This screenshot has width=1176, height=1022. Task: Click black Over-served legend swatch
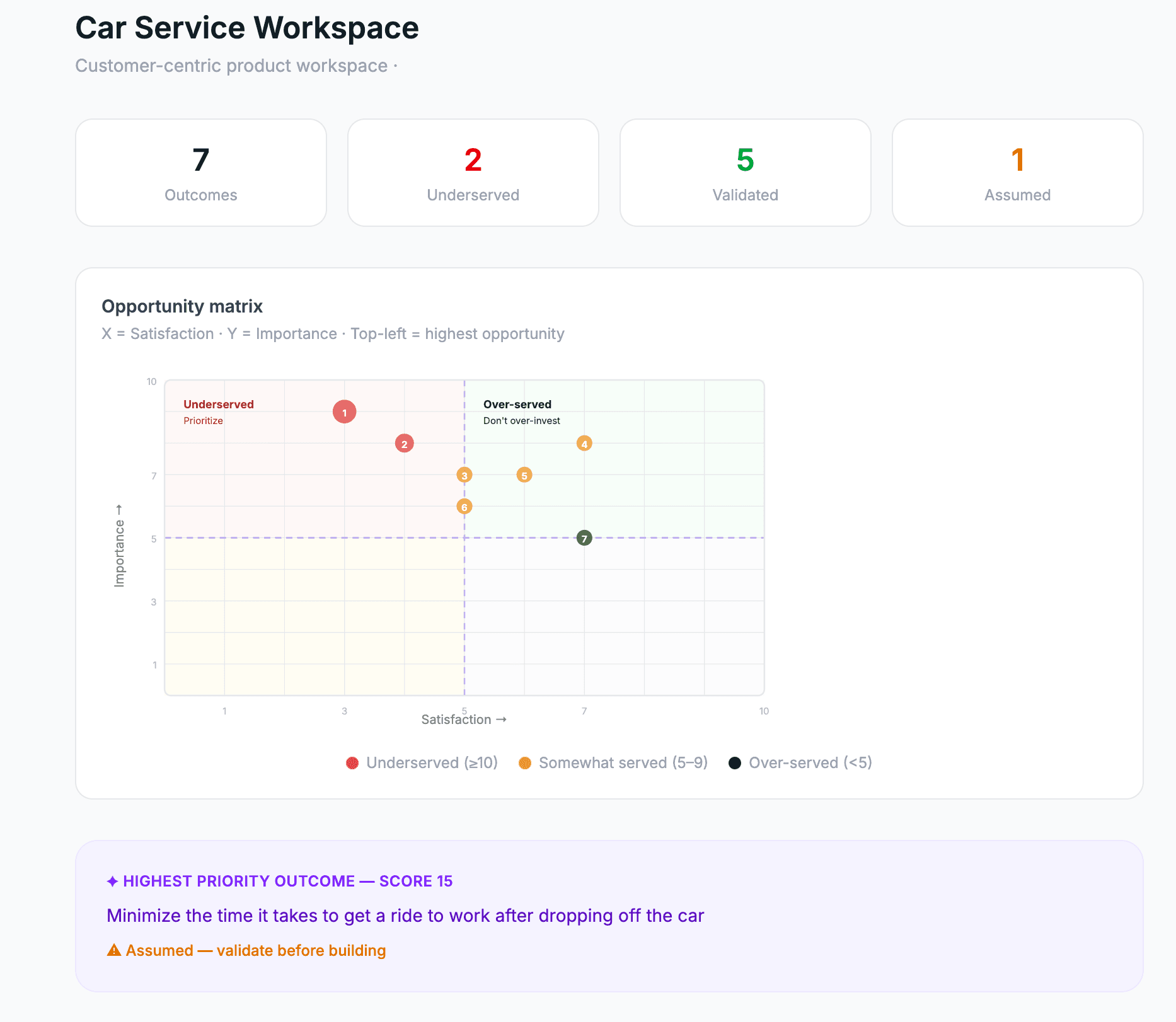(735, 763)
